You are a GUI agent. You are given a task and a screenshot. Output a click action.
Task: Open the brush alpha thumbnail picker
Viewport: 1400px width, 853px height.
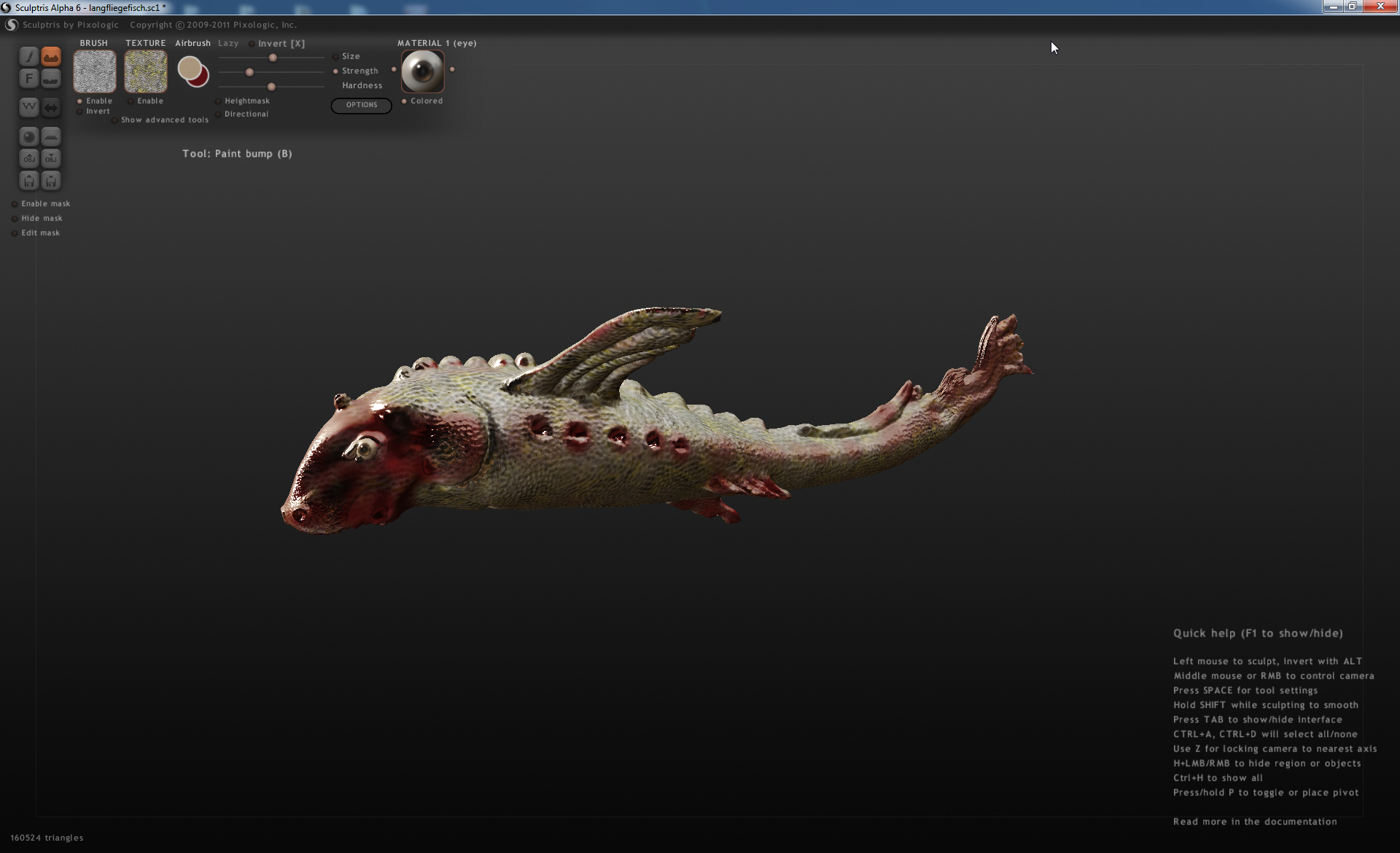pos(95,71)
